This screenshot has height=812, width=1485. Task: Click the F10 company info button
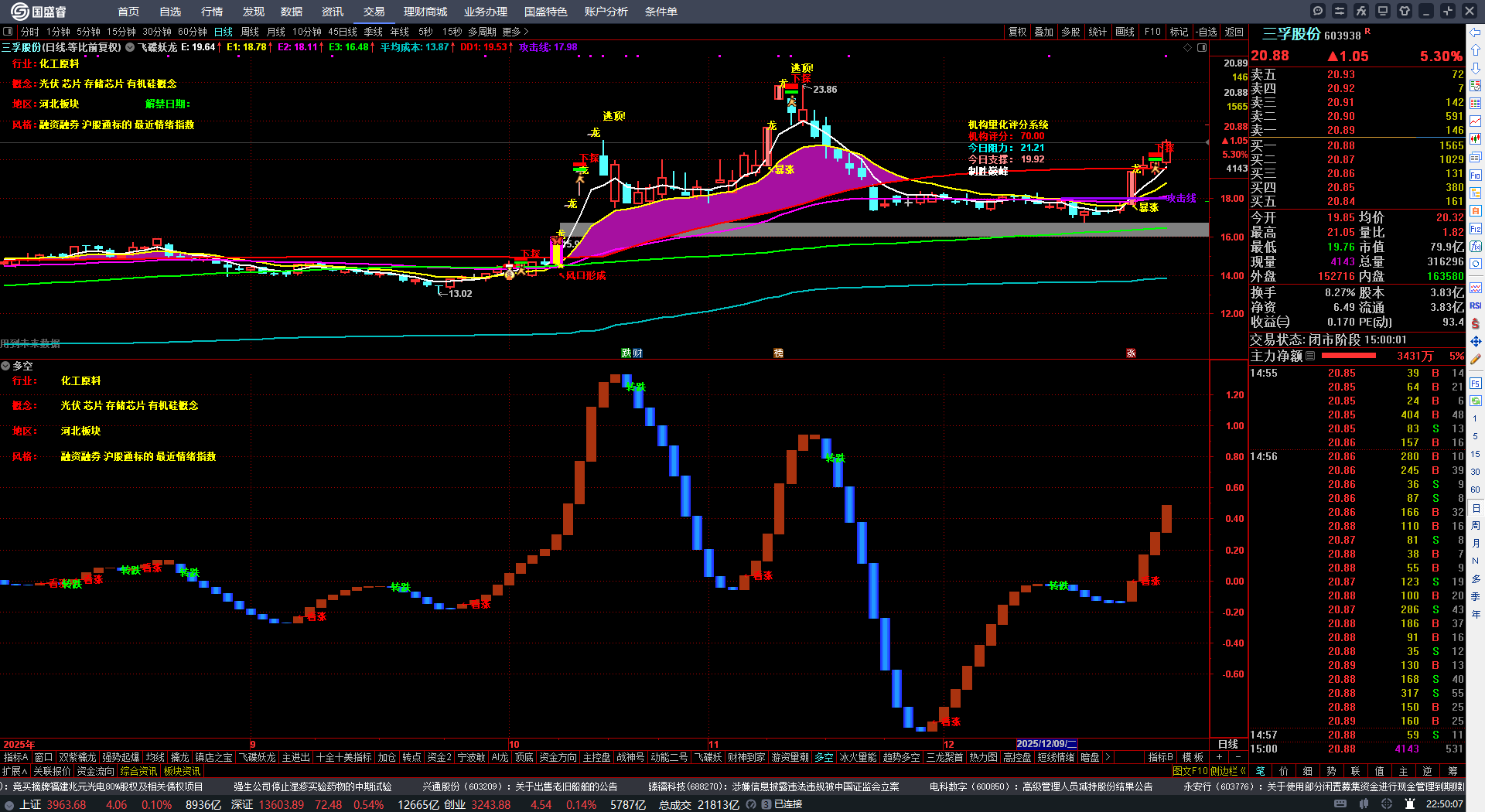coord(1152,32)
